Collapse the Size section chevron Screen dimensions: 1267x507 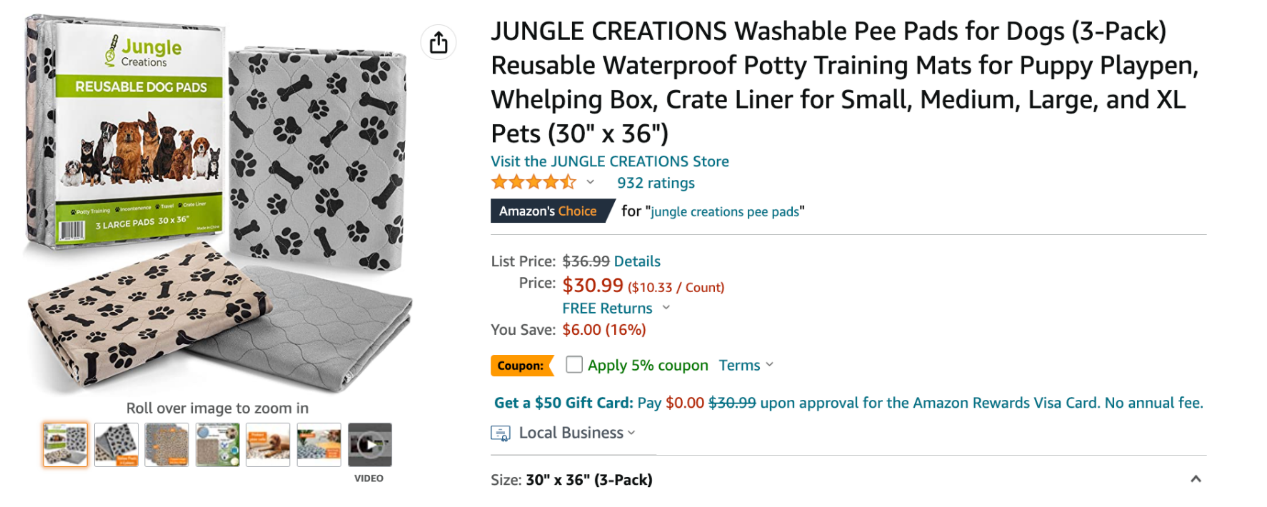click(x=1195, y=479)
